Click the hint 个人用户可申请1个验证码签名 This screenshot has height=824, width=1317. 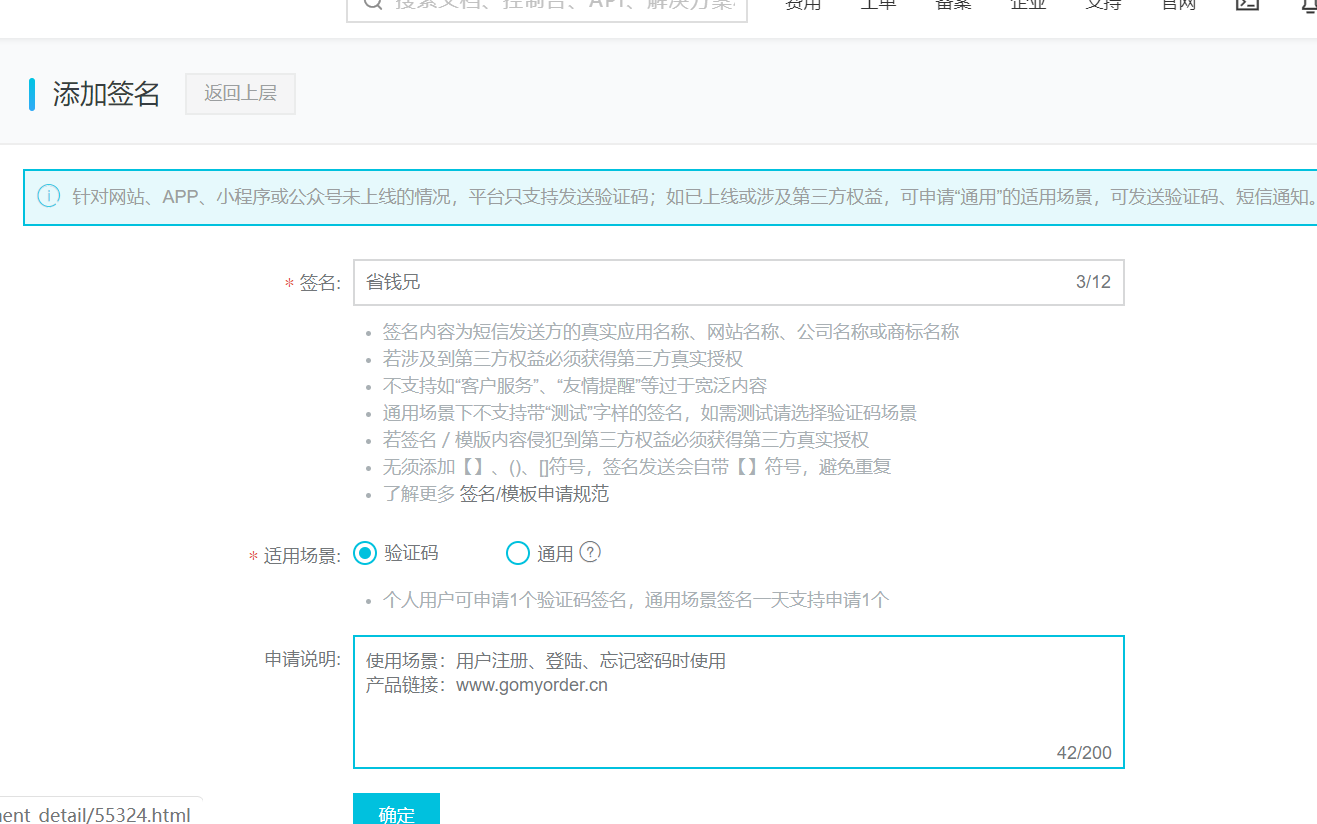635,600
